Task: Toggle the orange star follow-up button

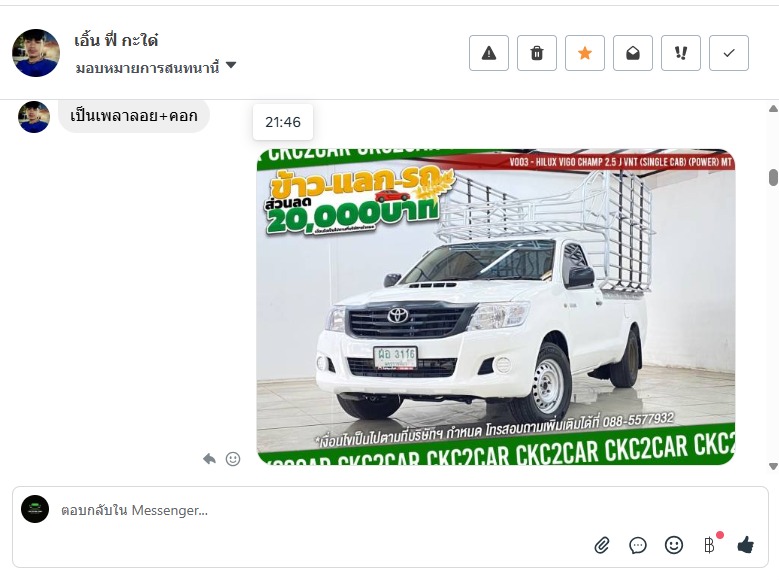Action: (585, 53)
